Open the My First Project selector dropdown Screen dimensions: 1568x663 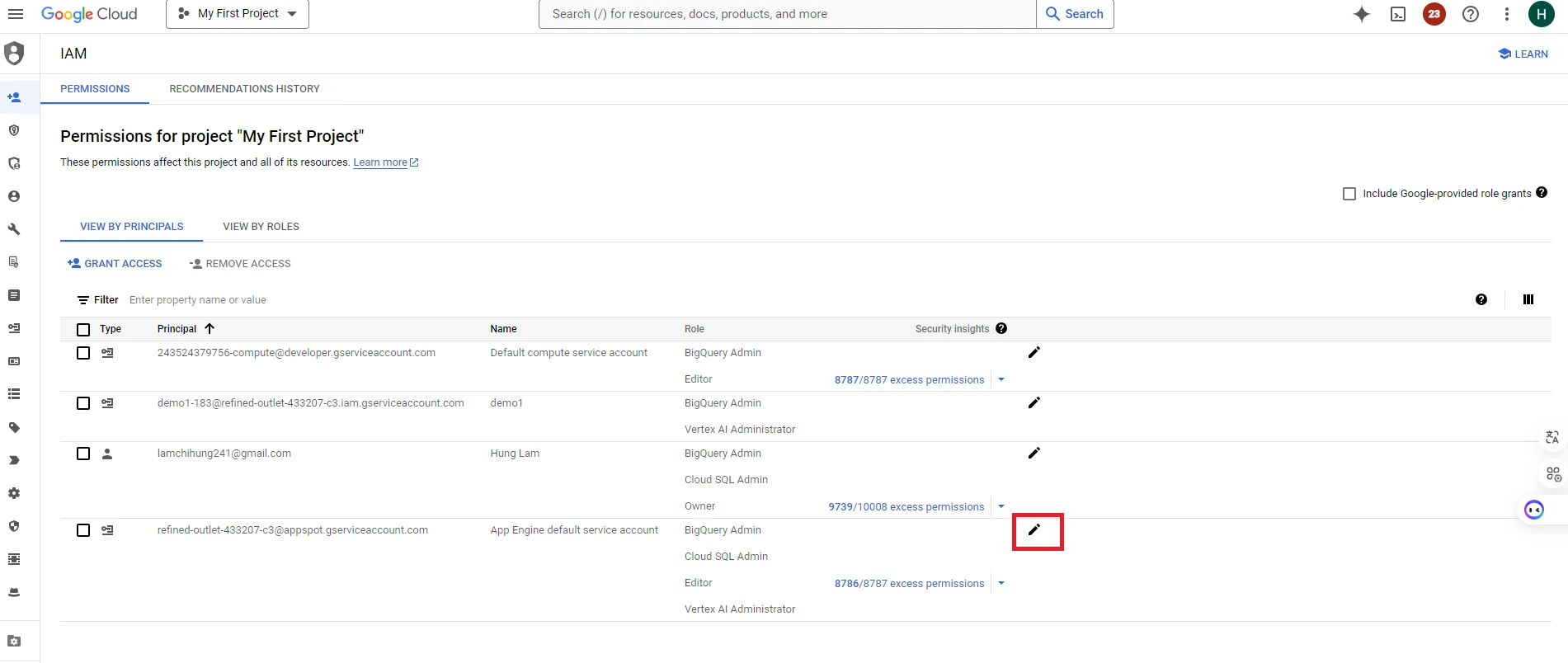click(238, 14)
